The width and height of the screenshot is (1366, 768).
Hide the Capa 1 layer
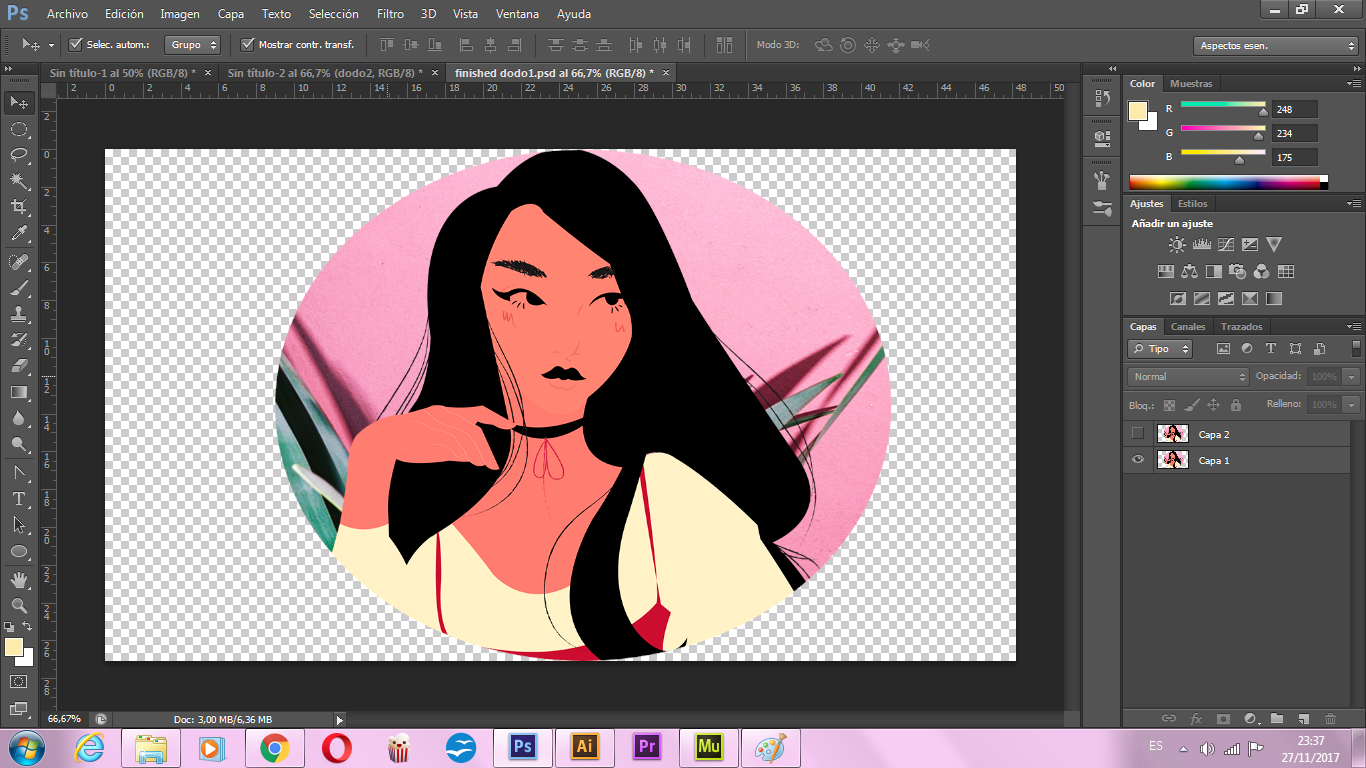[x=1137, y=460]
